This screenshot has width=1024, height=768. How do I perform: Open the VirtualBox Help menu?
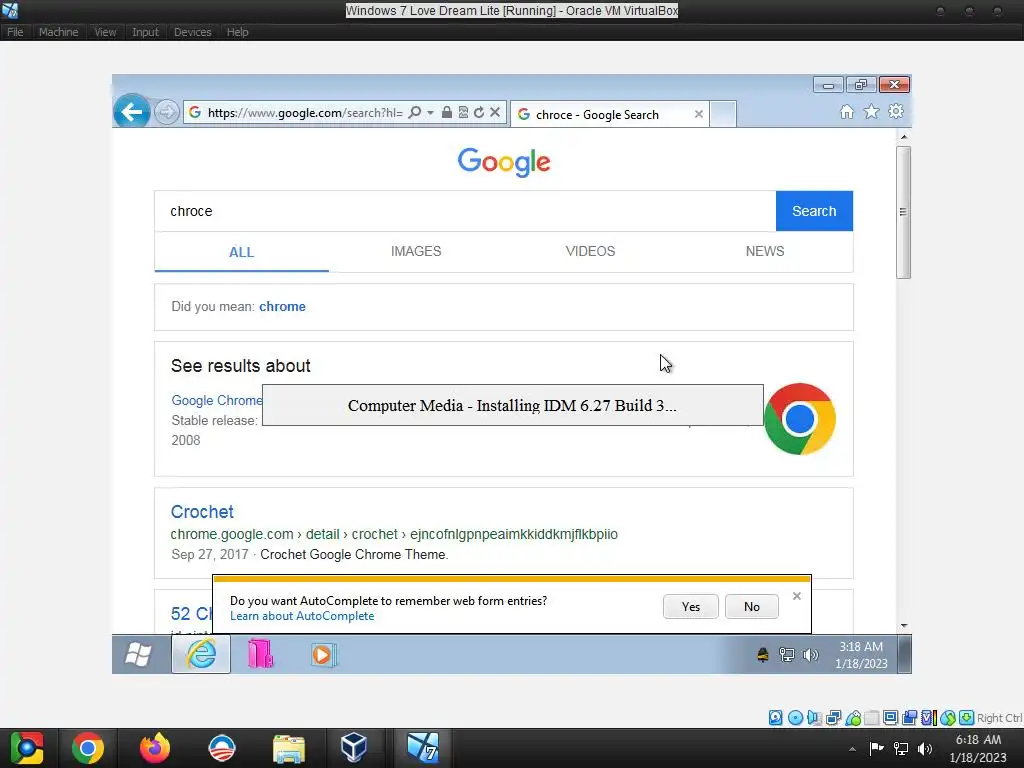click(237, 32)
